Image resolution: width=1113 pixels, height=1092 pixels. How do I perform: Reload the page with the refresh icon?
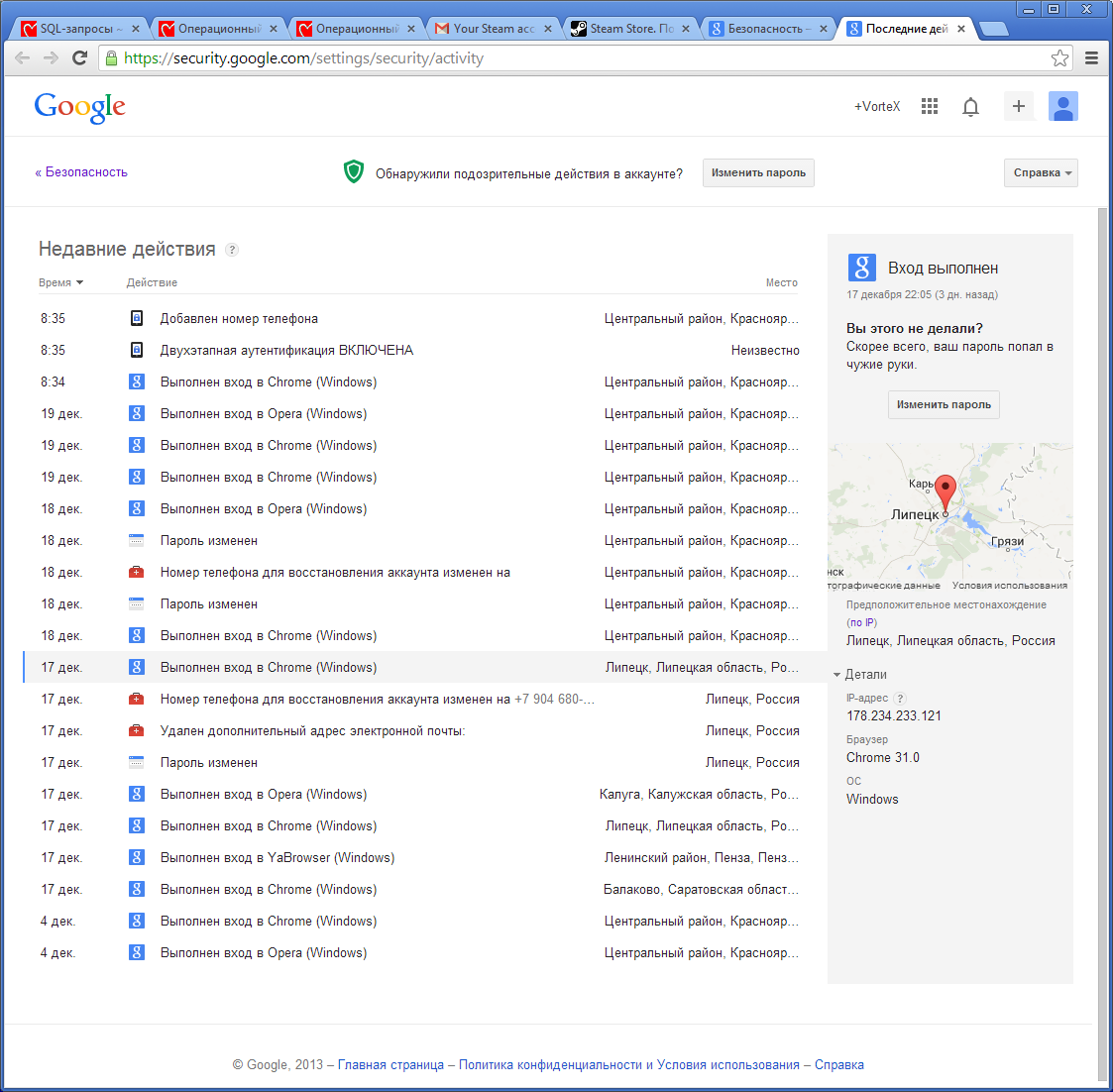pos(79,58)
